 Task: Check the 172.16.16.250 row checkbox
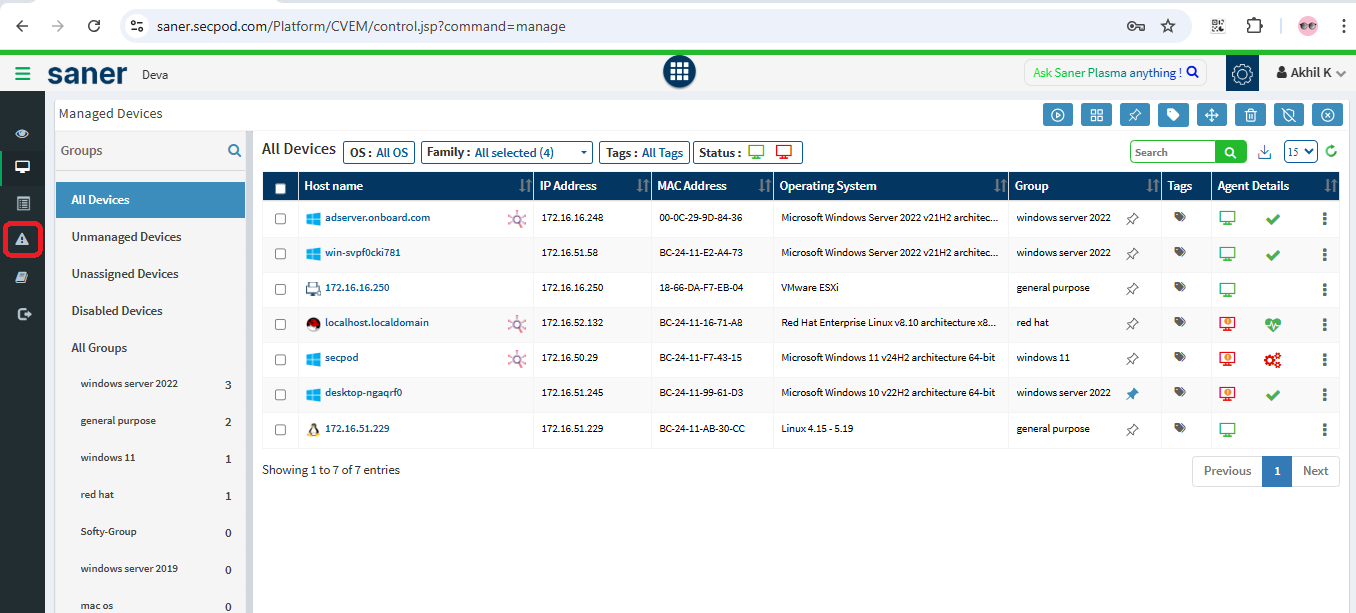[280, 289]
